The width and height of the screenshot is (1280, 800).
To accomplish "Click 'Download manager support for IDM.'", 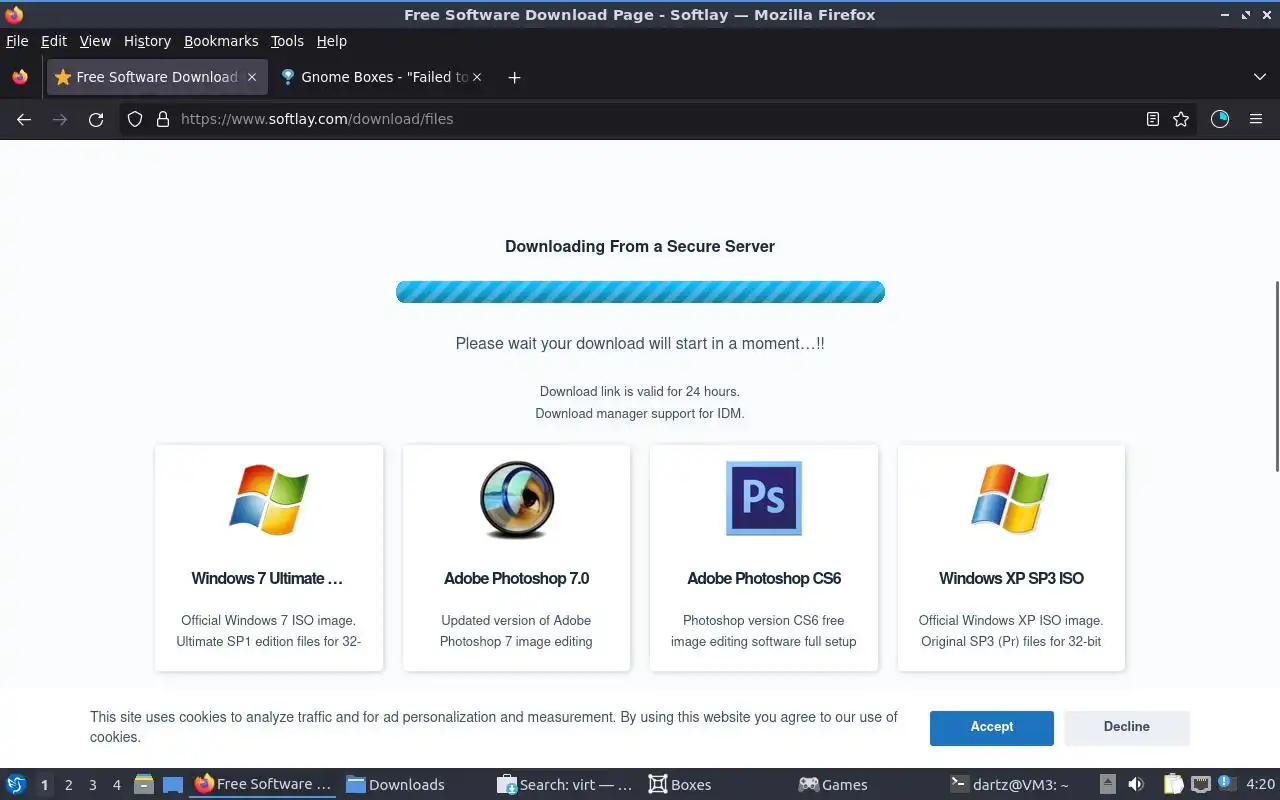I will pyautogui.click(x=640, y=413).
